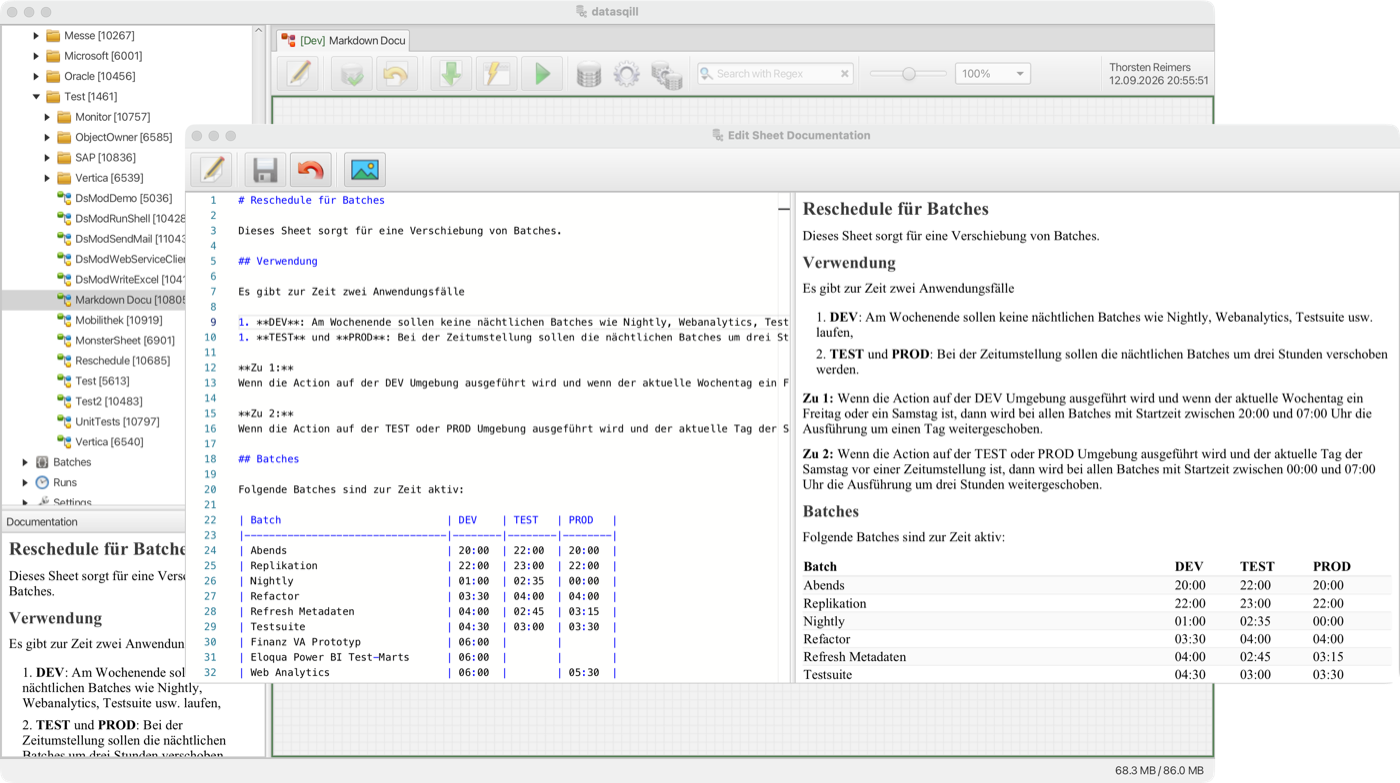This screenshot has height=783, width=1400.
Task: Click the UnitTests sheet icon
Action: (x=64, y=421)
